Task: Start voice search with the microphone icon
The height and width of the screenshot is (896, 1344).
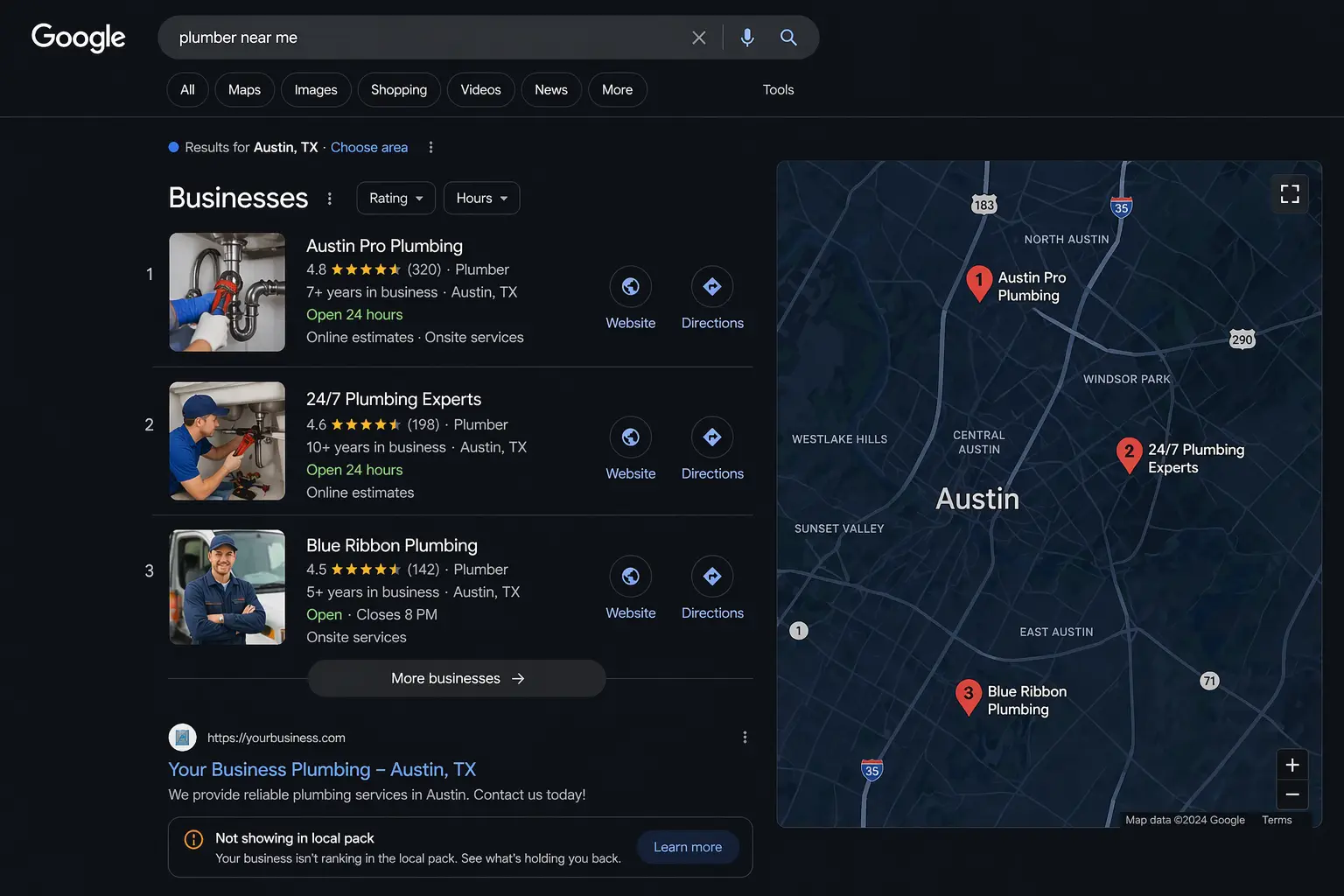Action: pos(747,38)
